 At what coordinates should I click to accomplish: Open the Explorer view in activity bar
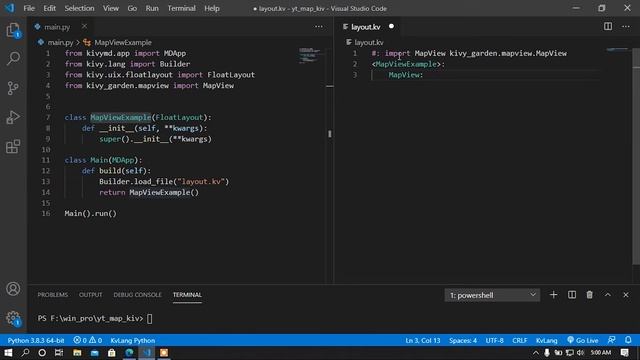coord(13,30)
